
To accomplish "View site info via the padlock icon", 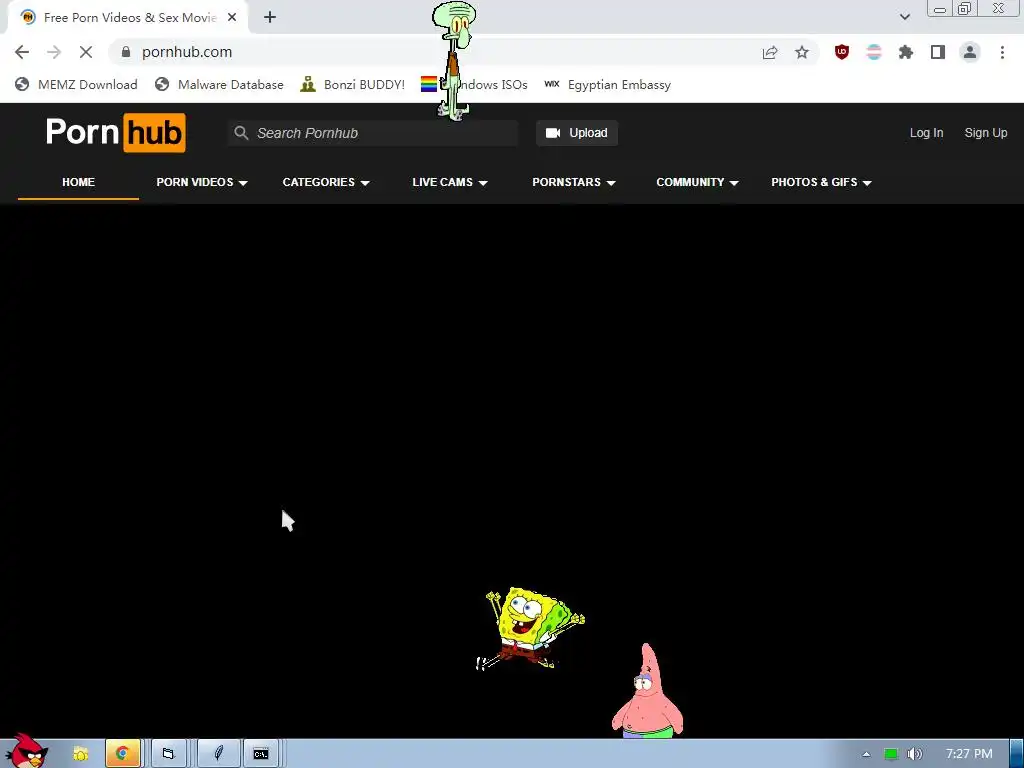I will 126,52.
